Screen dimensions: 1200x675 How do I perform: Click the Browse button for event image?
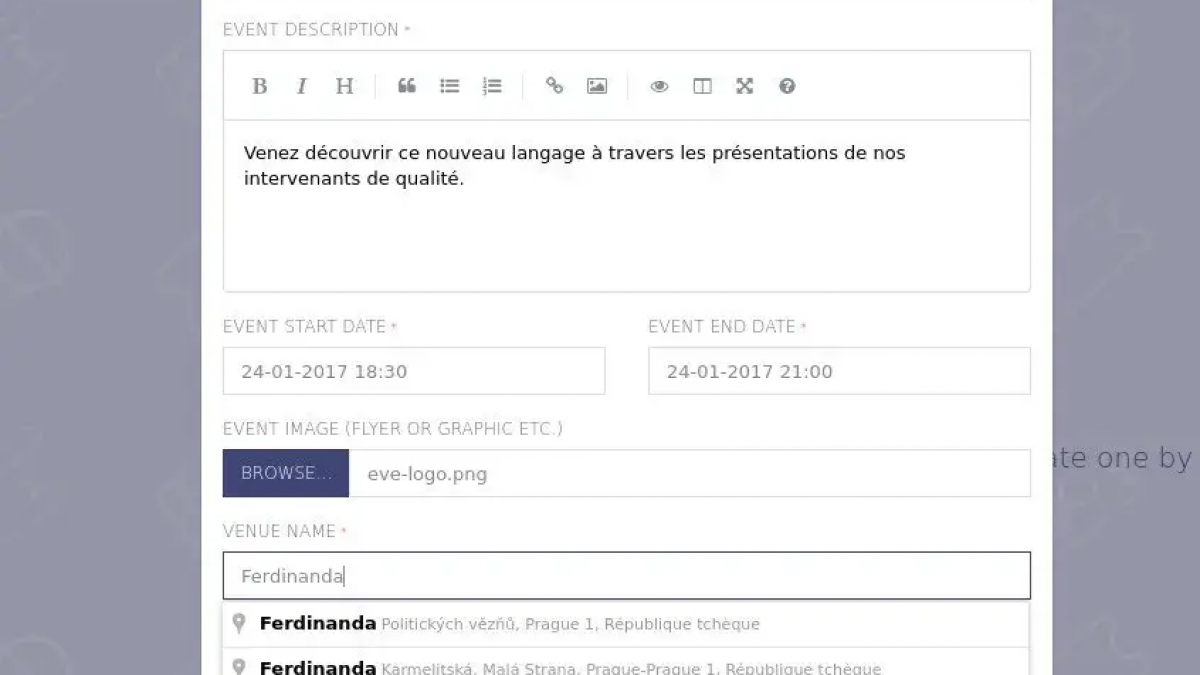(286, 473)
